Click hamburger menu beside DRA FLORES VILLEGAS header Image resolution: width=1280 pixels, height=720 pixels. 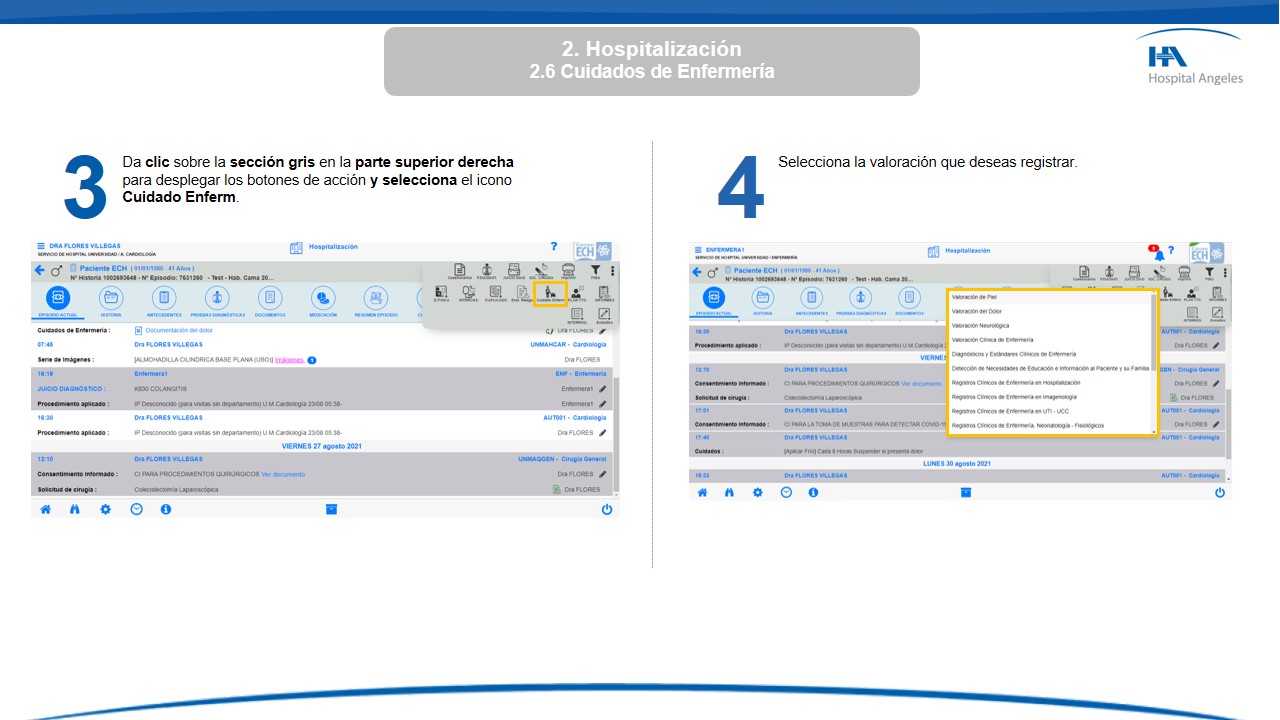pos(41,246)
